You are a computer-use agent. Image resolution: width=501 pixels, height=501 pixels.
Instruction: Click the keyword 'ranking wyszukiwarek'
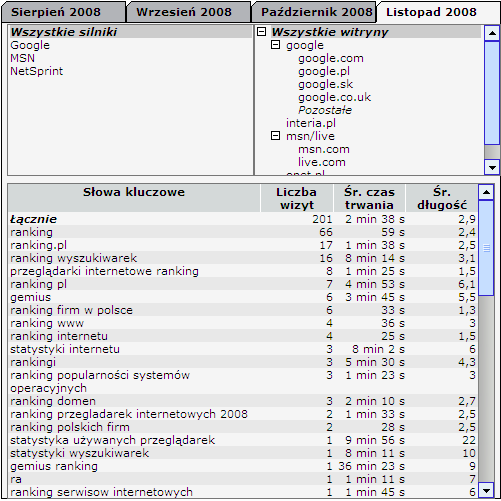pos(73,258)
